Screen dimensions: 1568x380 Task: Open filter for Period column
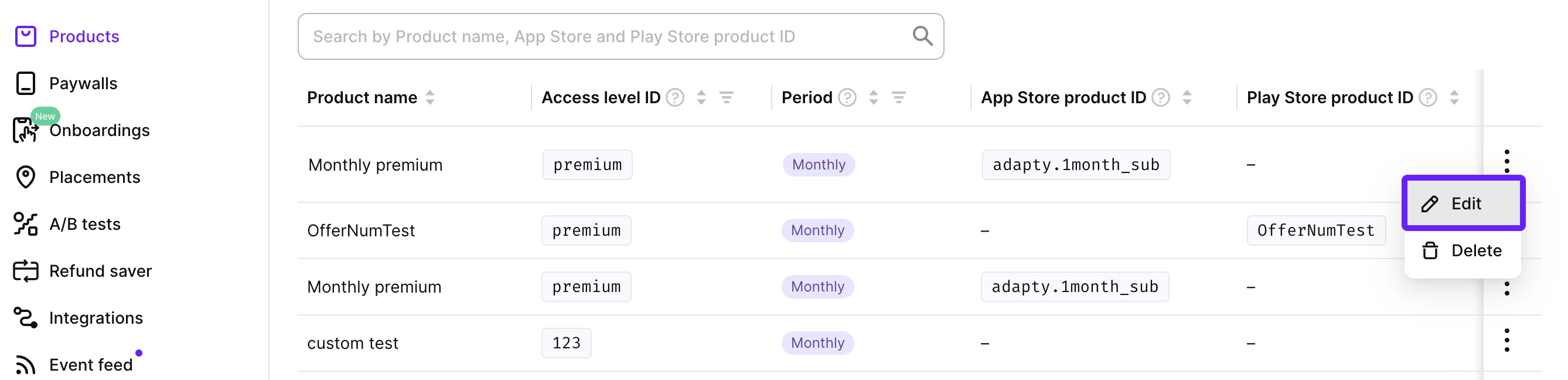898,97
